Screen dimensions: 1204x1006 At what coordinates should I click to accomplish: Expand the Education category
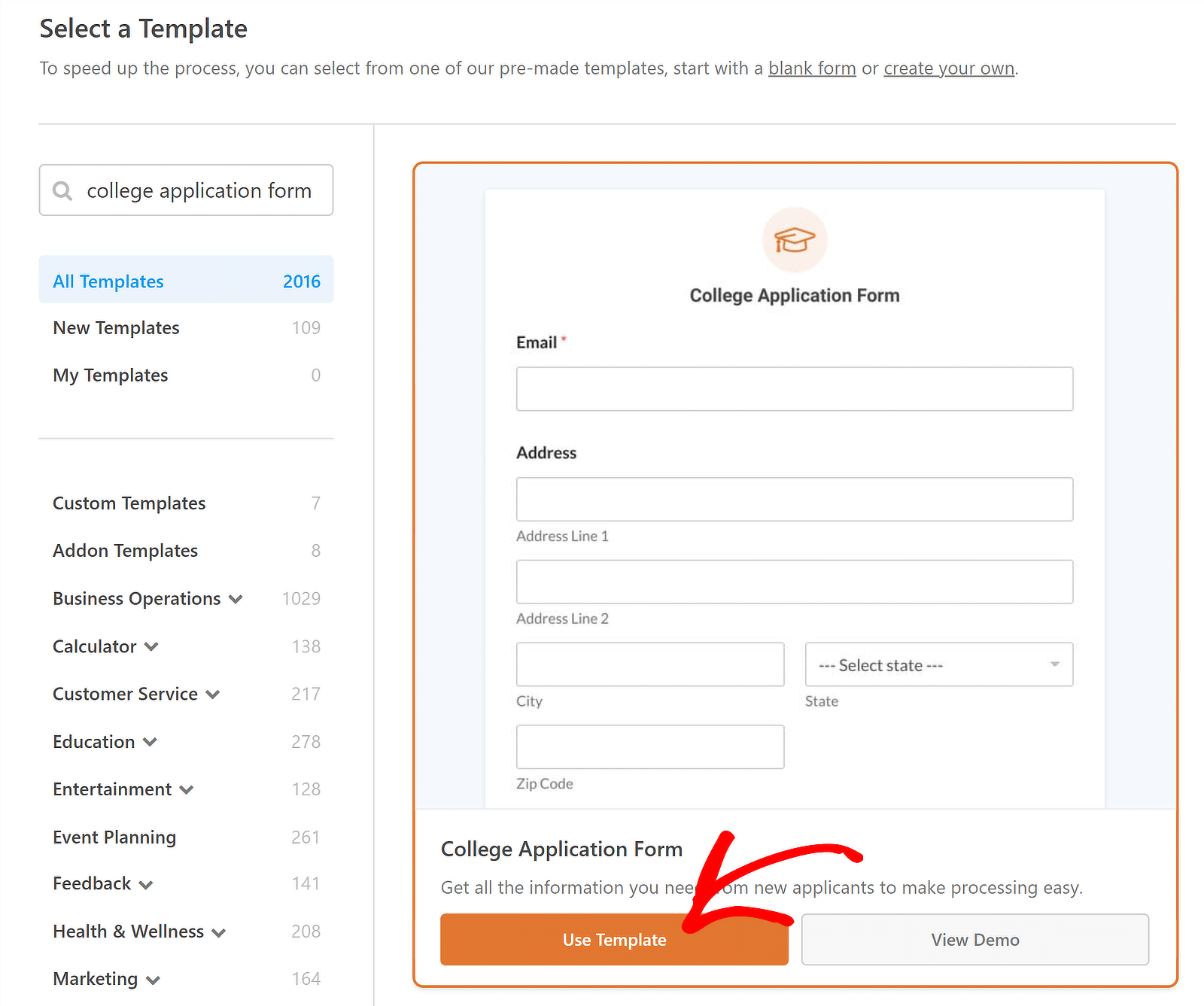150,742
